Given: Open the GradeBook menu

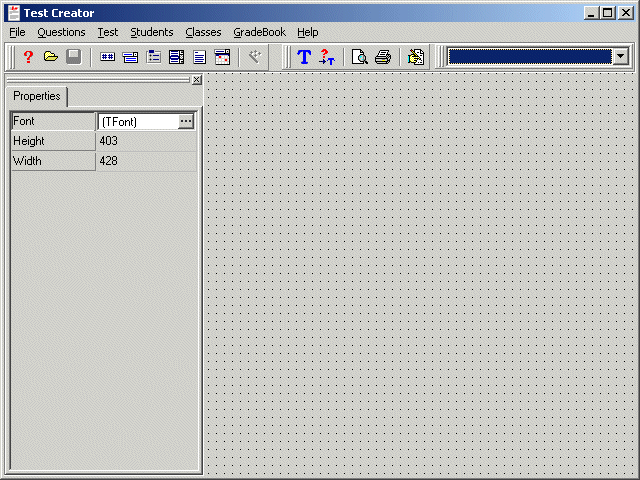Looking at the screenshot, I should point(259,32).
